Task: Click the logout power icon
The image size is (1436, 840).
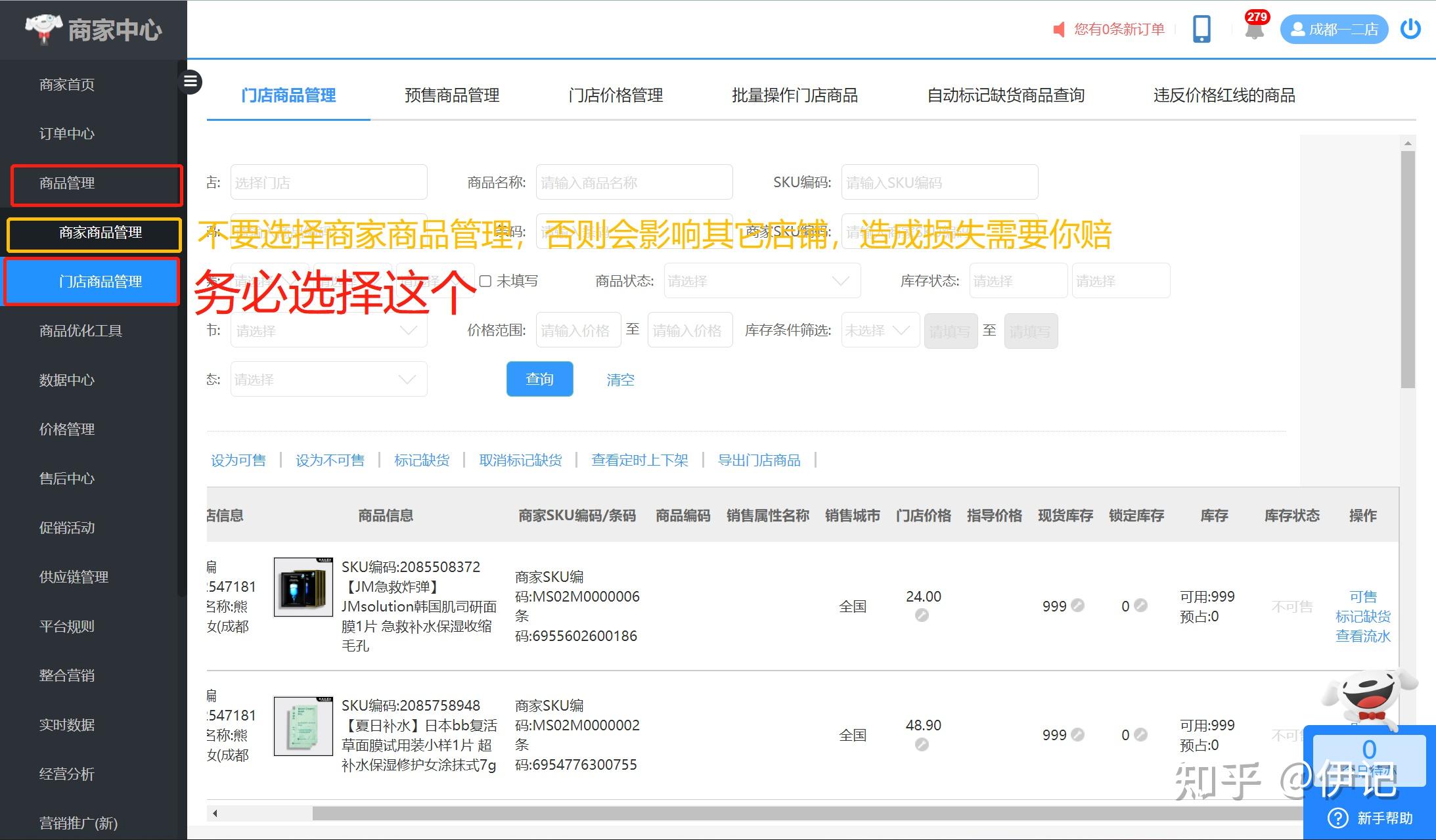Action: pyautogui.click(x=1411, y=29)
